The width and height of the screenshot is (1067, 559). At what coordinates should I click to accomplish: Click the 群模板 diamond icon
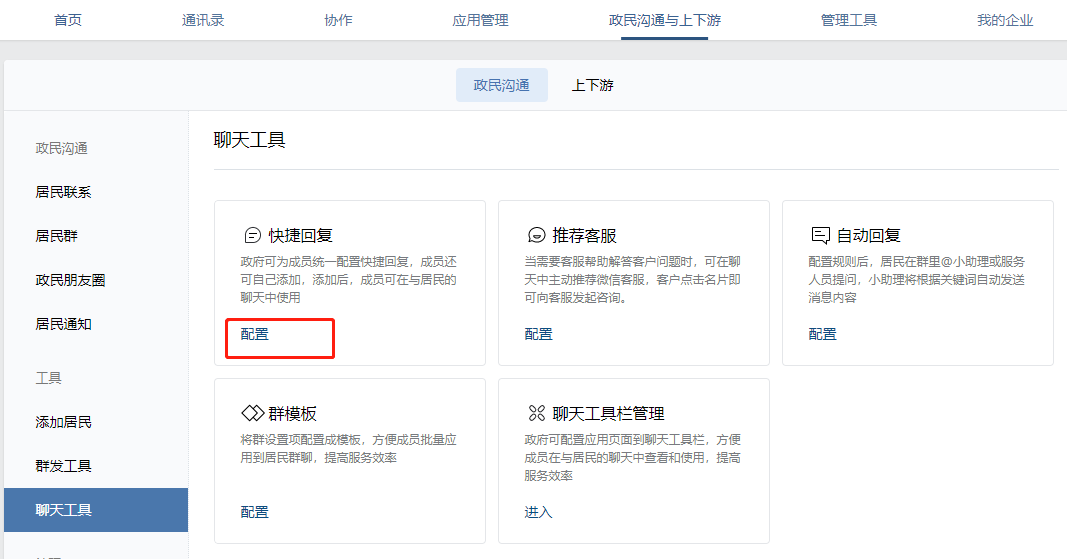pyautogui.click(x=252, y=413)
